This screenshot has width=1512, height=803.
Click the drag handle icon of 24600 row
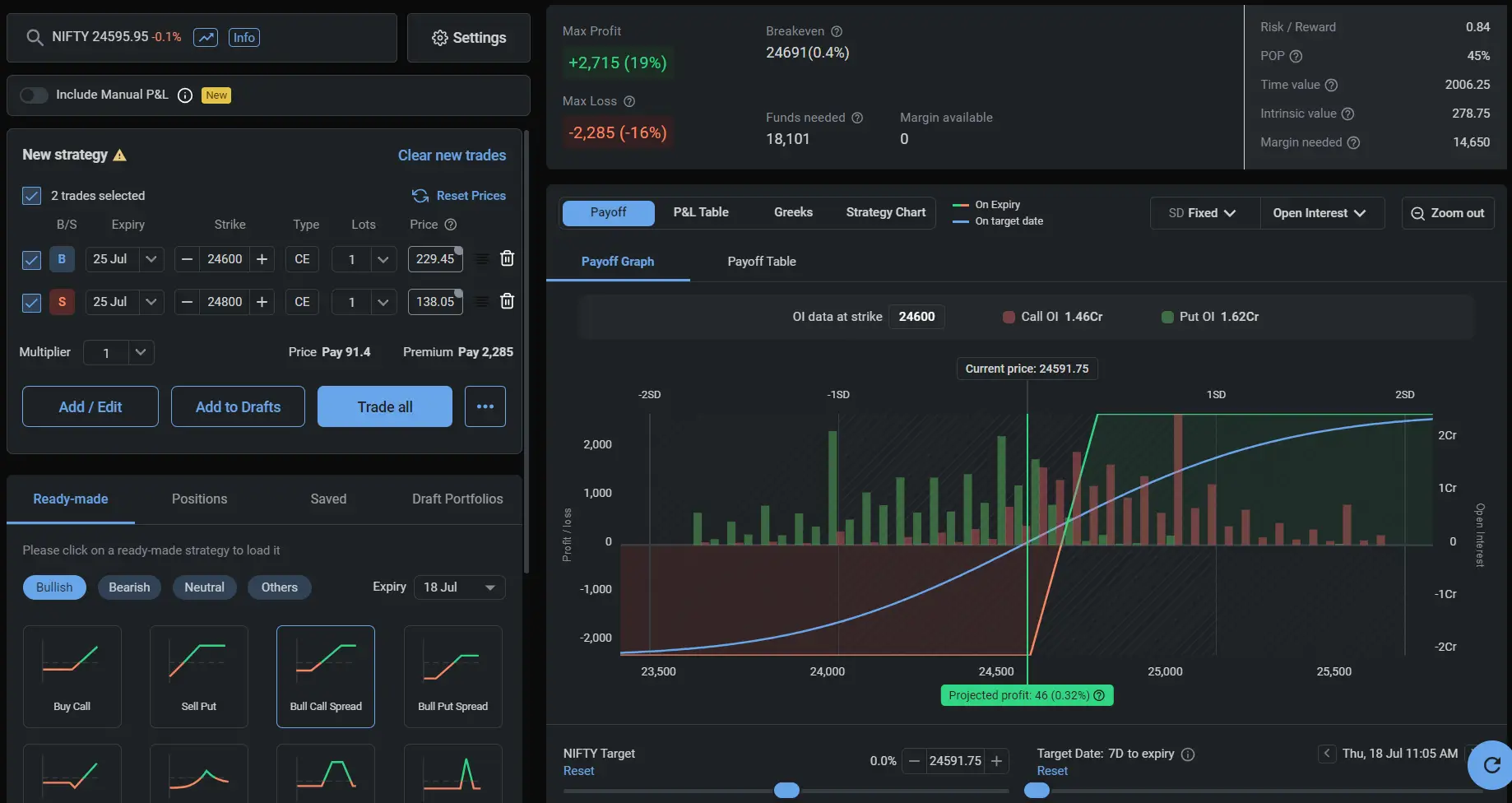pyautogui.click(x=482, y=259)
